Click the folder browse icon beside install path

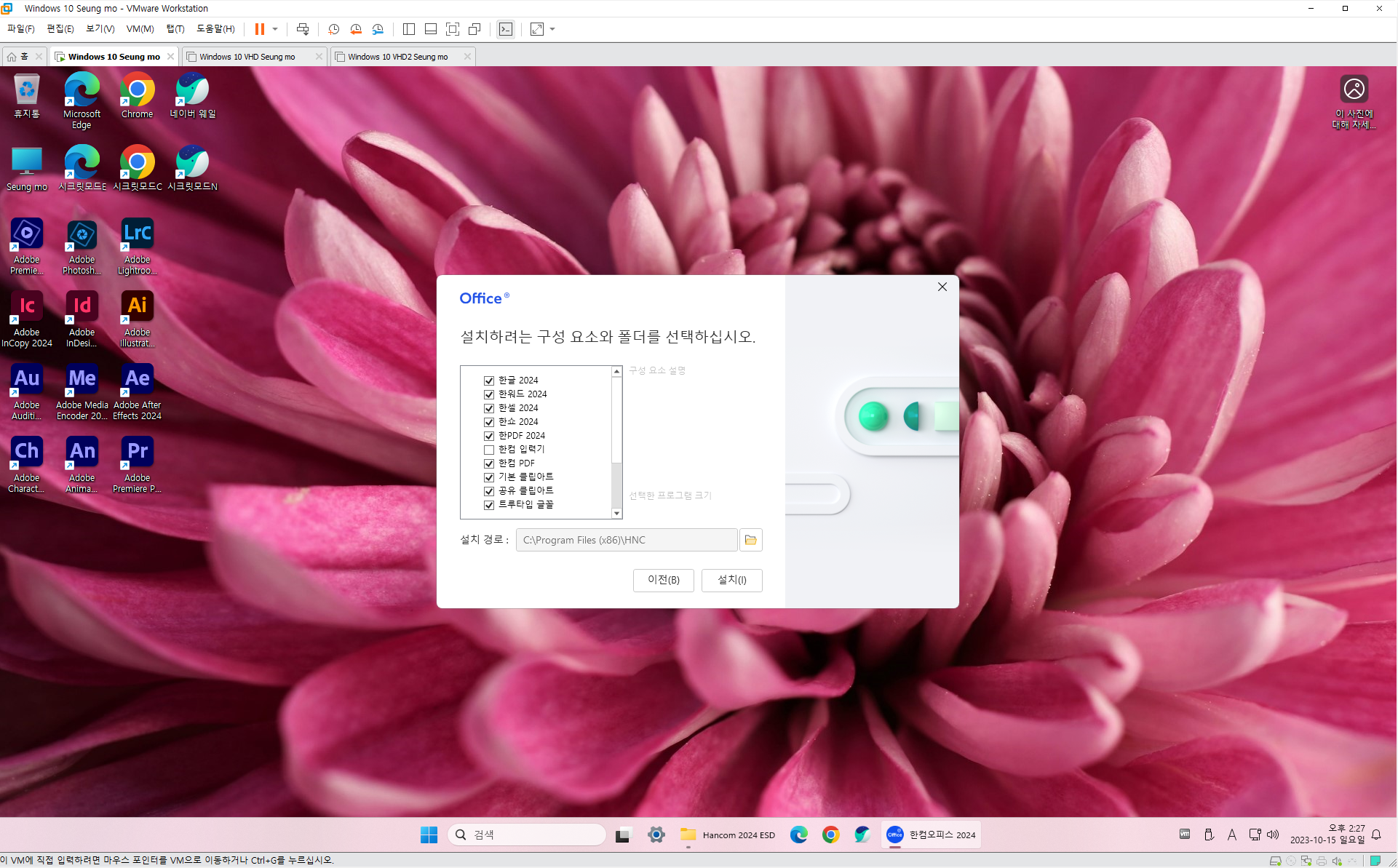click(750, 540)
